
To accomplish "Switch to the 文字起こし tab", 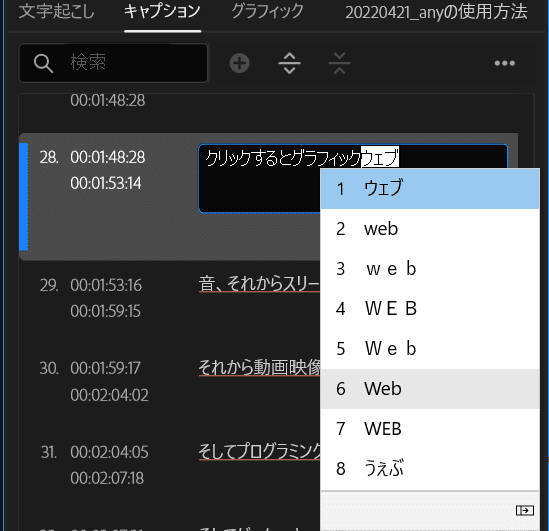I will coord(56,11).
